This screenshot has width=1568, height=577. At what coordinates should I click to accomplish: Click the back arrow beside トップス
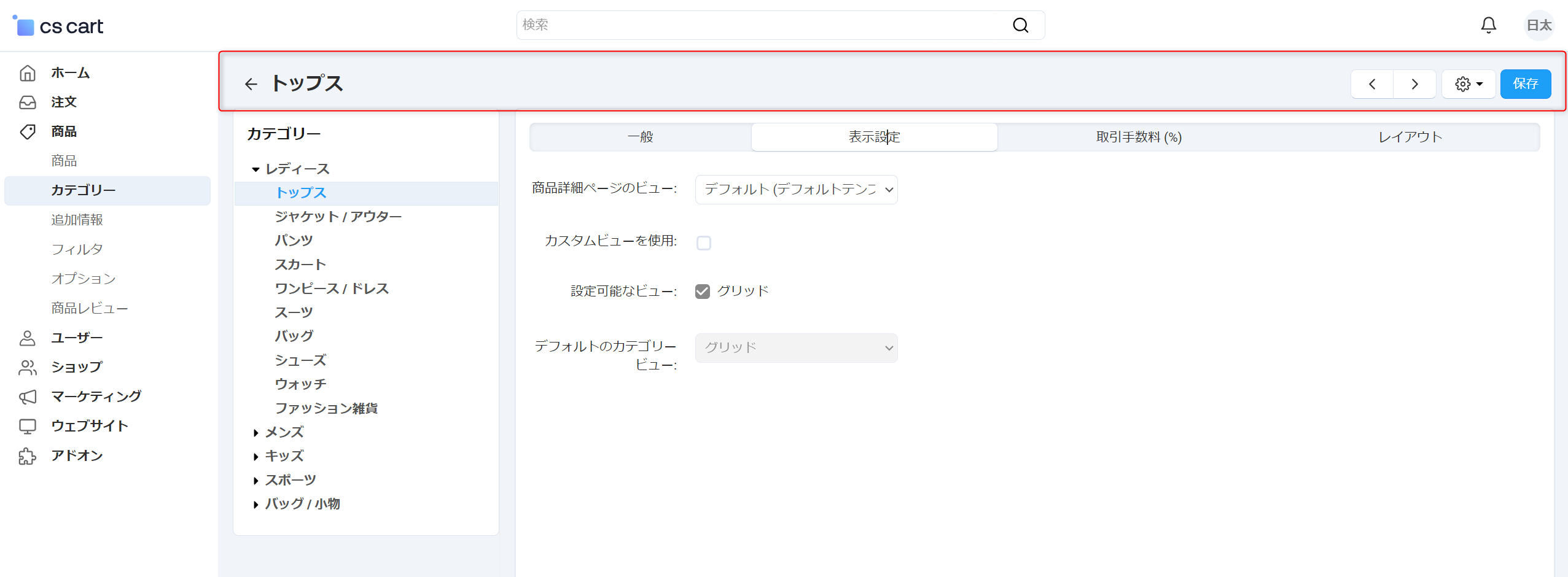251,84
